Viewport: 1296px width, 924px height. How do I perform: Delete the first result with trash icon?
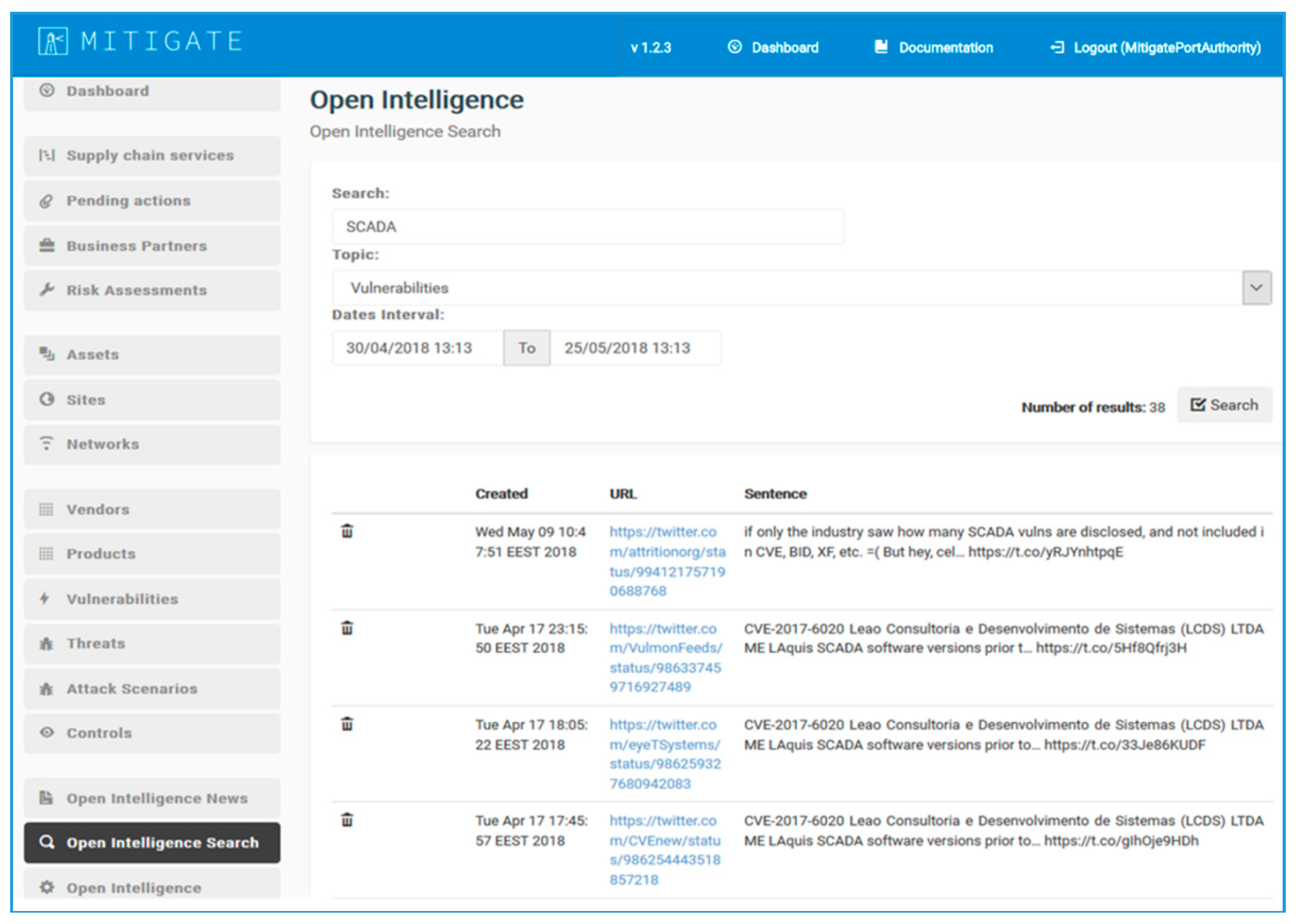pyautogui.click(x=347, y=531)
